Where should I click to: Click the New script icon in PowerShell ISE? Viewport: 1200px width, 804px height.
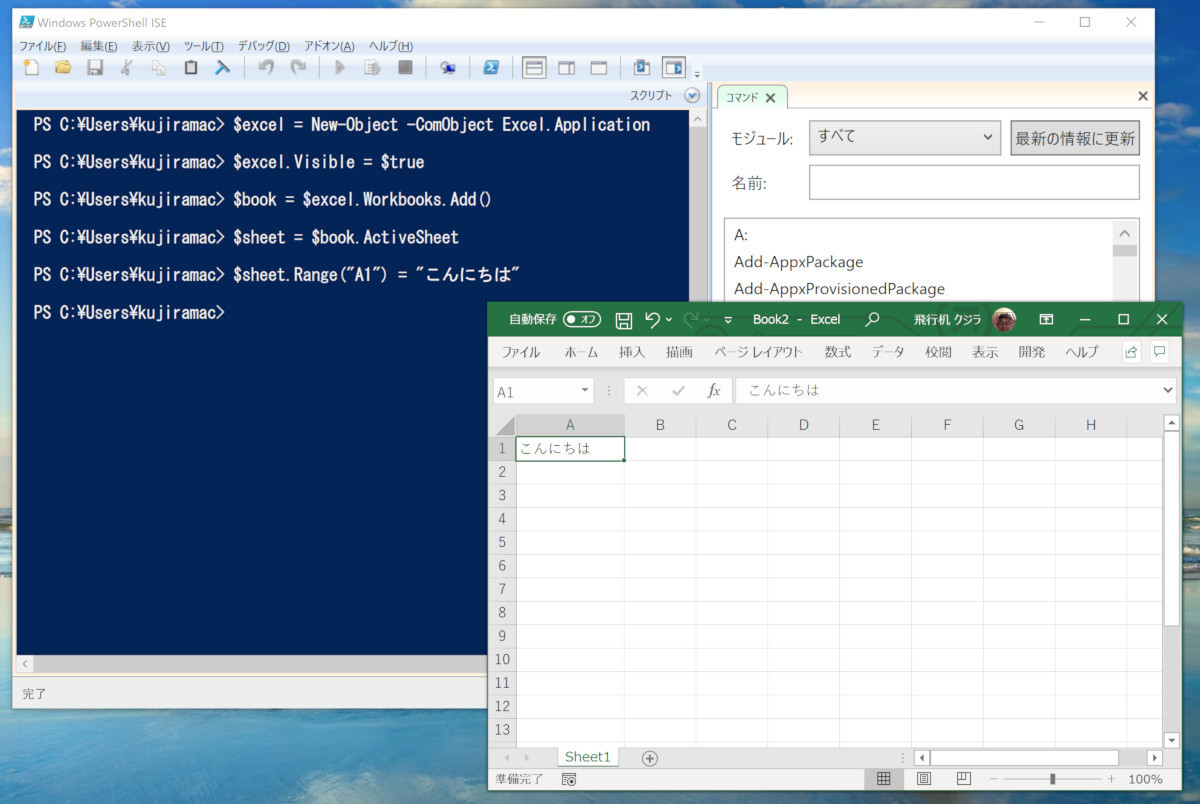point(31,68)
